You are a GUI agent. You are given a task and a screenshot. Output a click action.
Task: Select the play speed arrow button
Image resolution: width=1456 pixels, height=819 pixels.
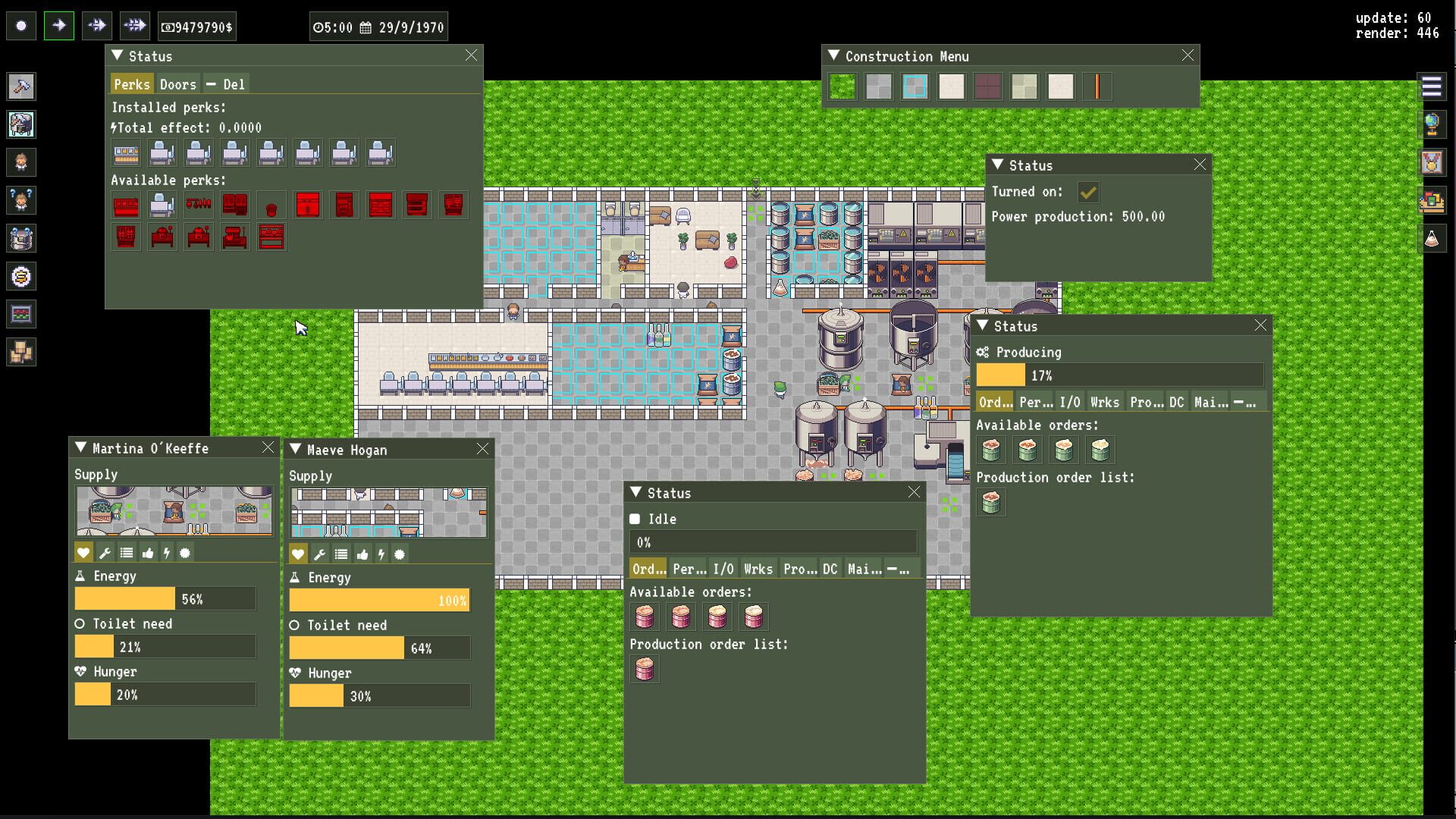click(58, 25)
